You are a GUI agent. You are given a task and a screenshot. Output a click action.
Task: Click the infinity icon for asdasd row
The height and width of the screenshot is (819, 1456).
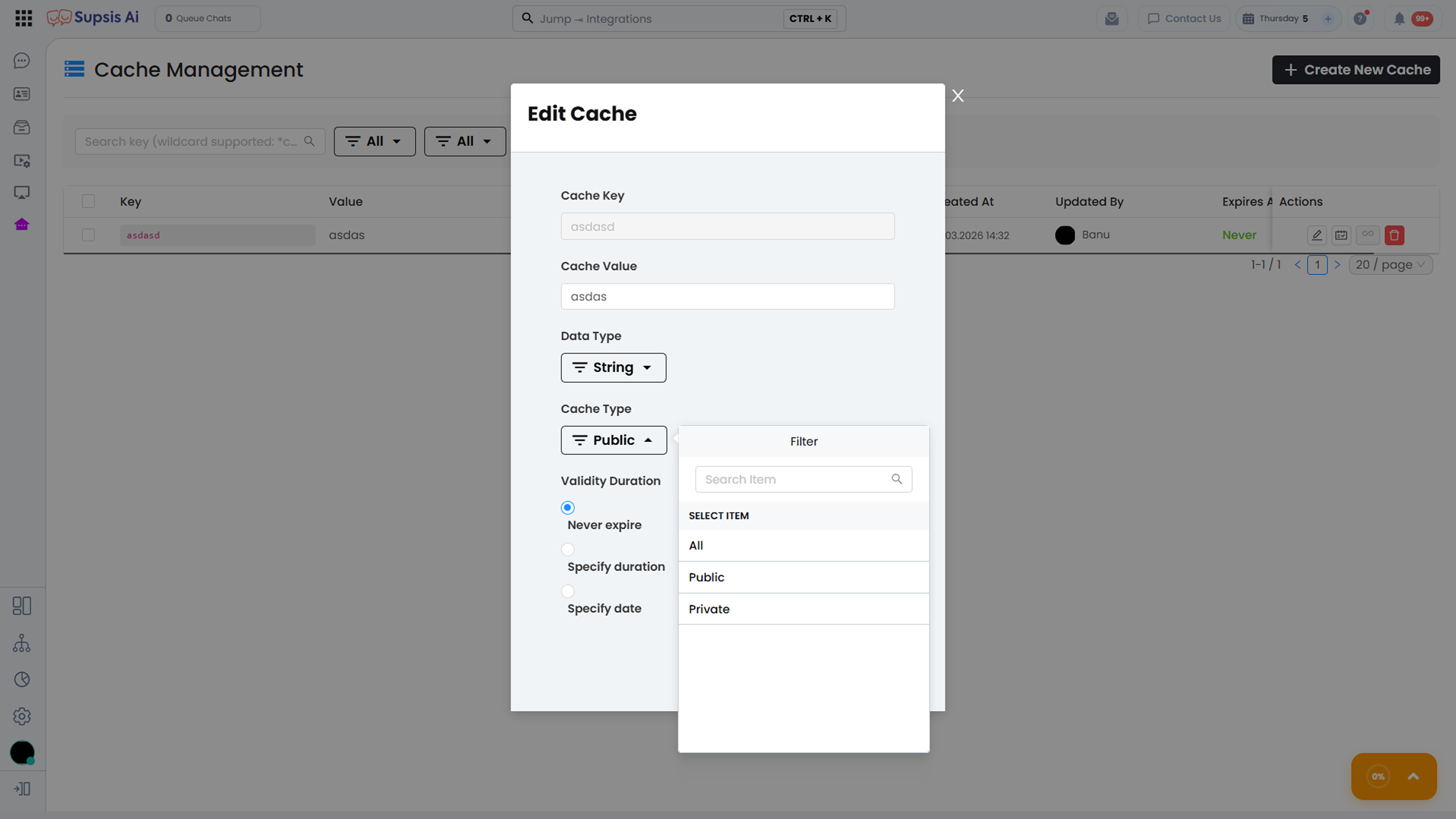pyautogui.click(x=1368, y=235)
